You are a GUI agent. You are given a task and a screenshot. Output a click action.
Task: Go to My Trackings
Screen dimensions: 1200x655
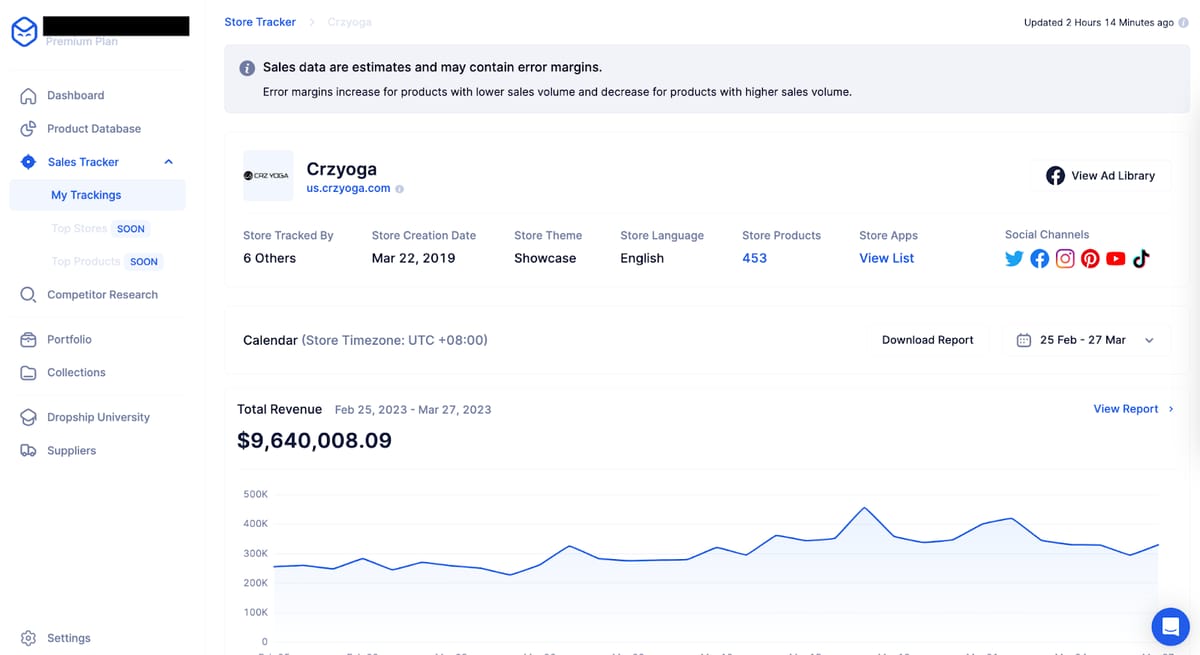click(86, 195)
